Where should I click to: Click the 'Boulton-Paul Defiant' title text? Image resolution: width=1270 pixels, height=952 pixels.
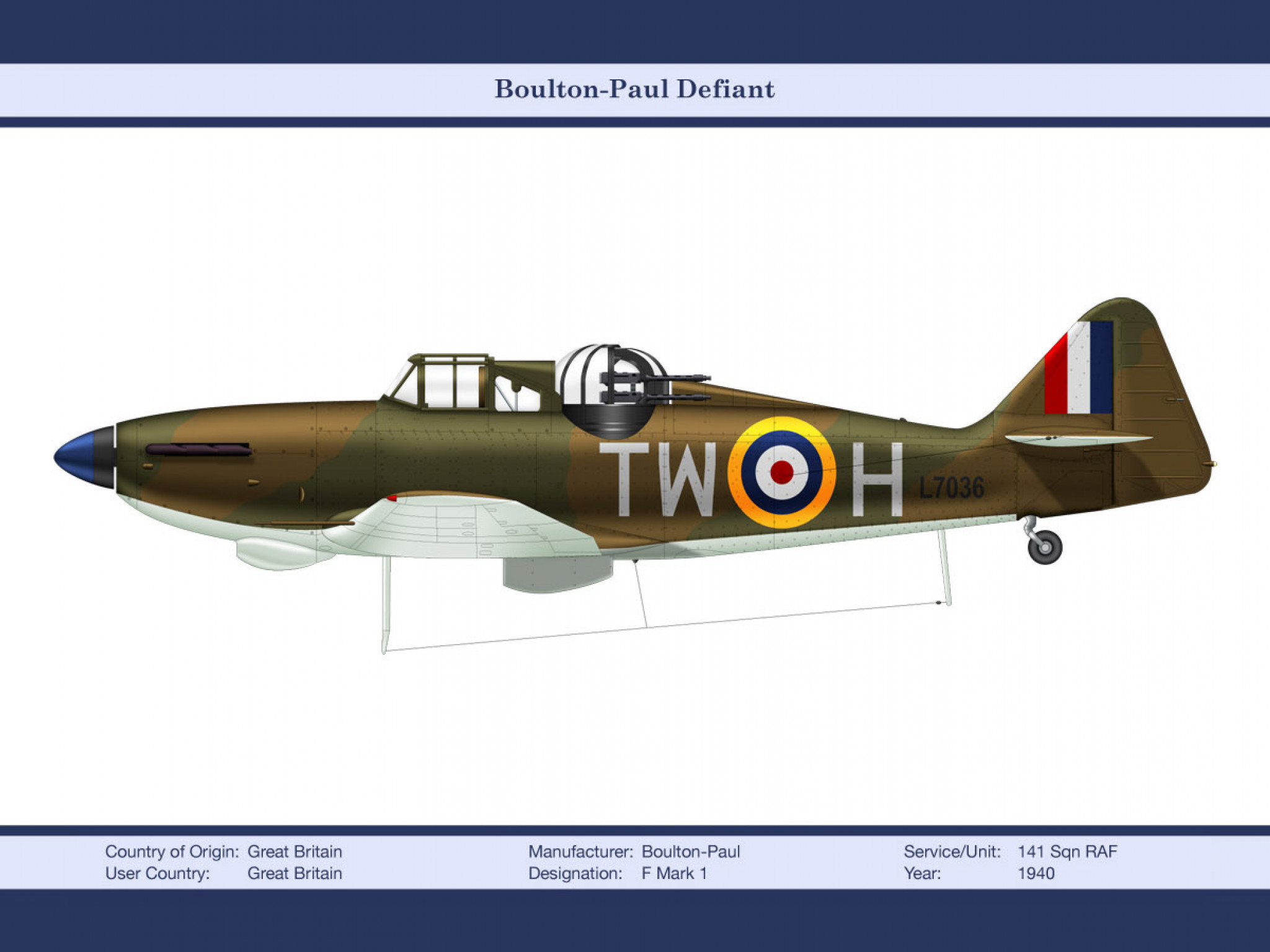coord(634,89)
